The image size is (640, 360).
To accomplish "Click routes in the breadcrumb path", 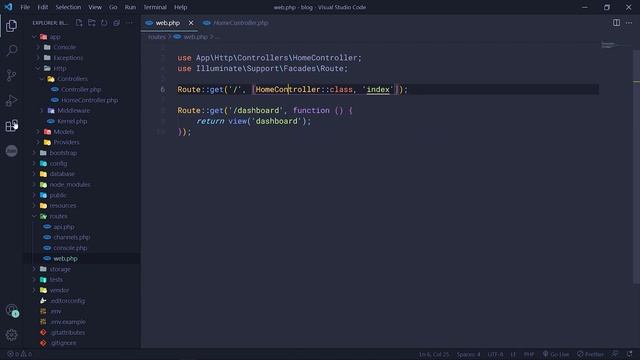I will (157, 37).
